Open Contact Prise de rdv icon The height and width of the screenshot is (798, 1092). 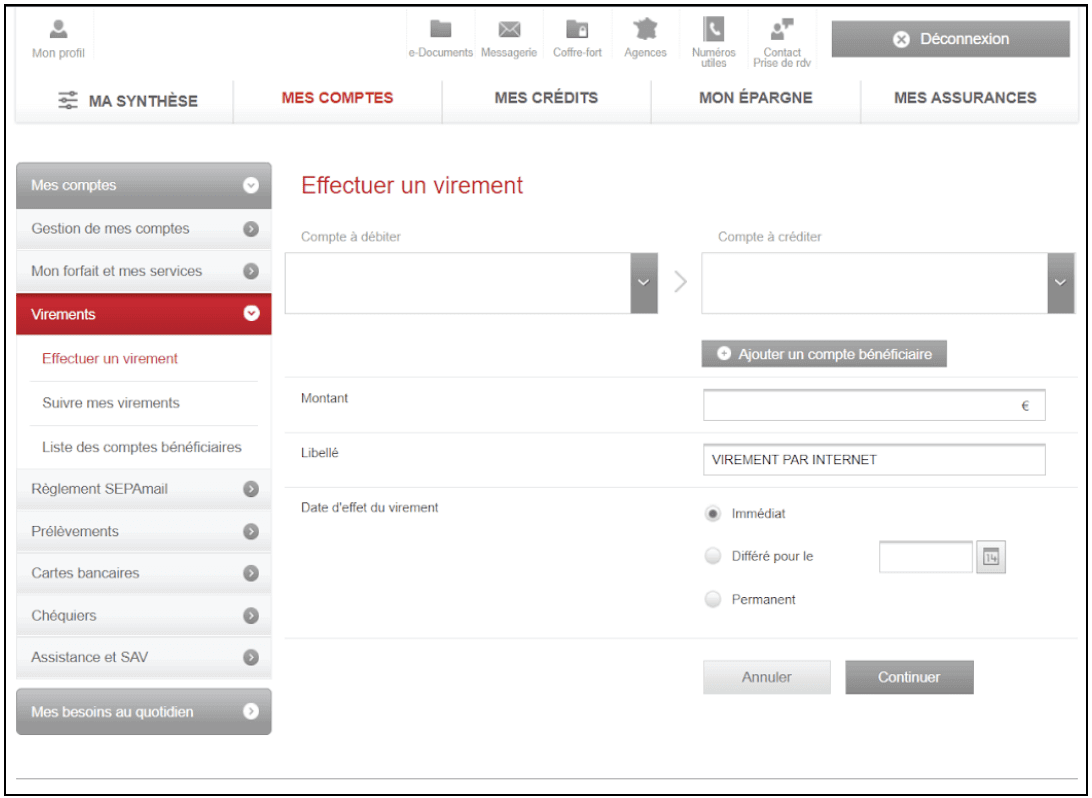tap(782, 29)
